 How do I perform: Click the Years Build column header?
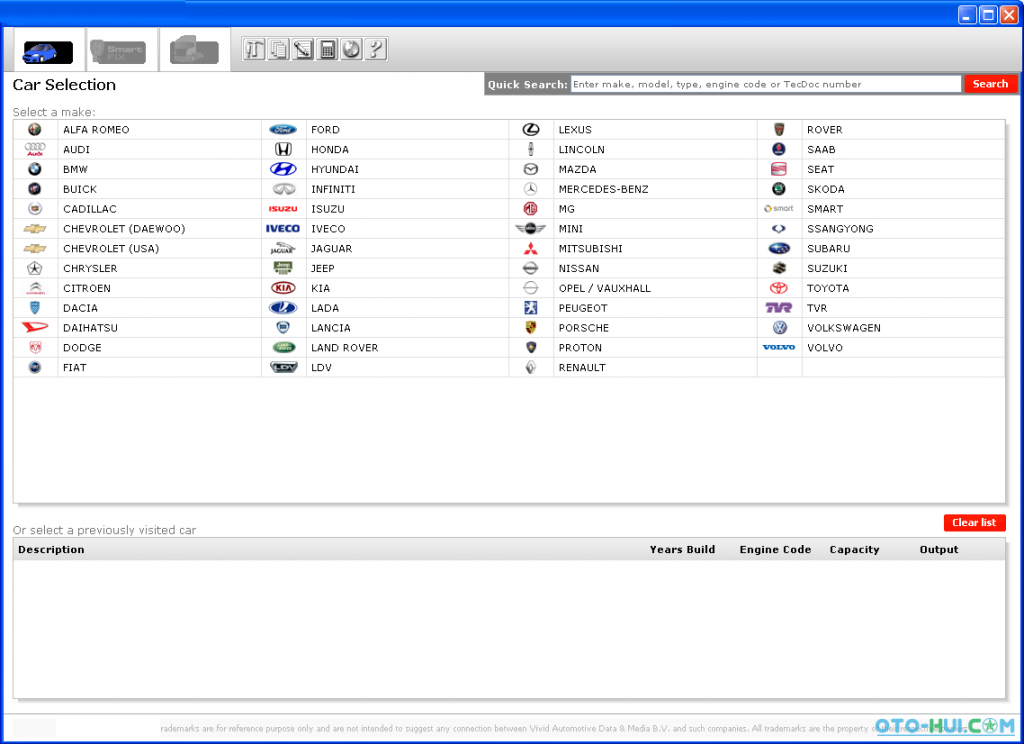coord(682,549)
